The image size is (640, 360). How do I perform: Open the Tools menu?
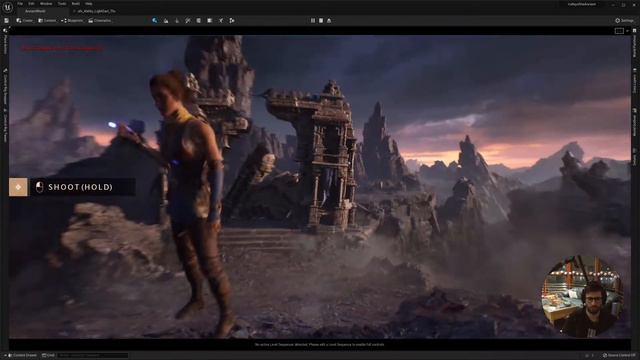pyautogui.click(x=62, y=4)
